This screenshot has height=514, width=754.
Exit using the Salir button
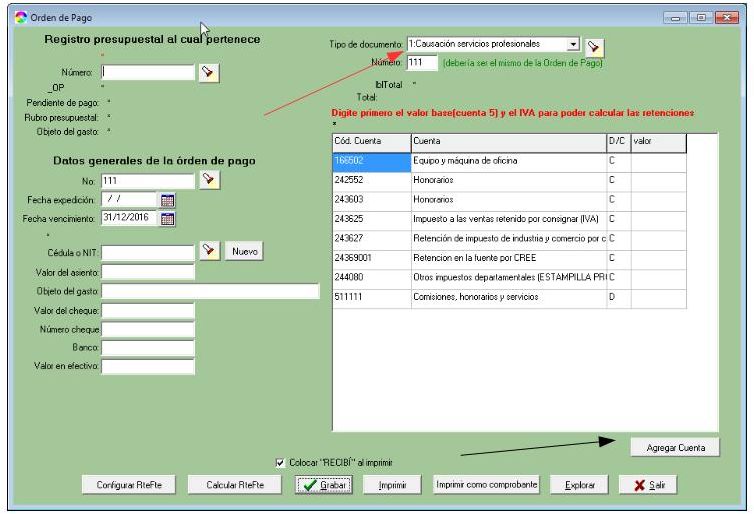click(x=648, y=485)
